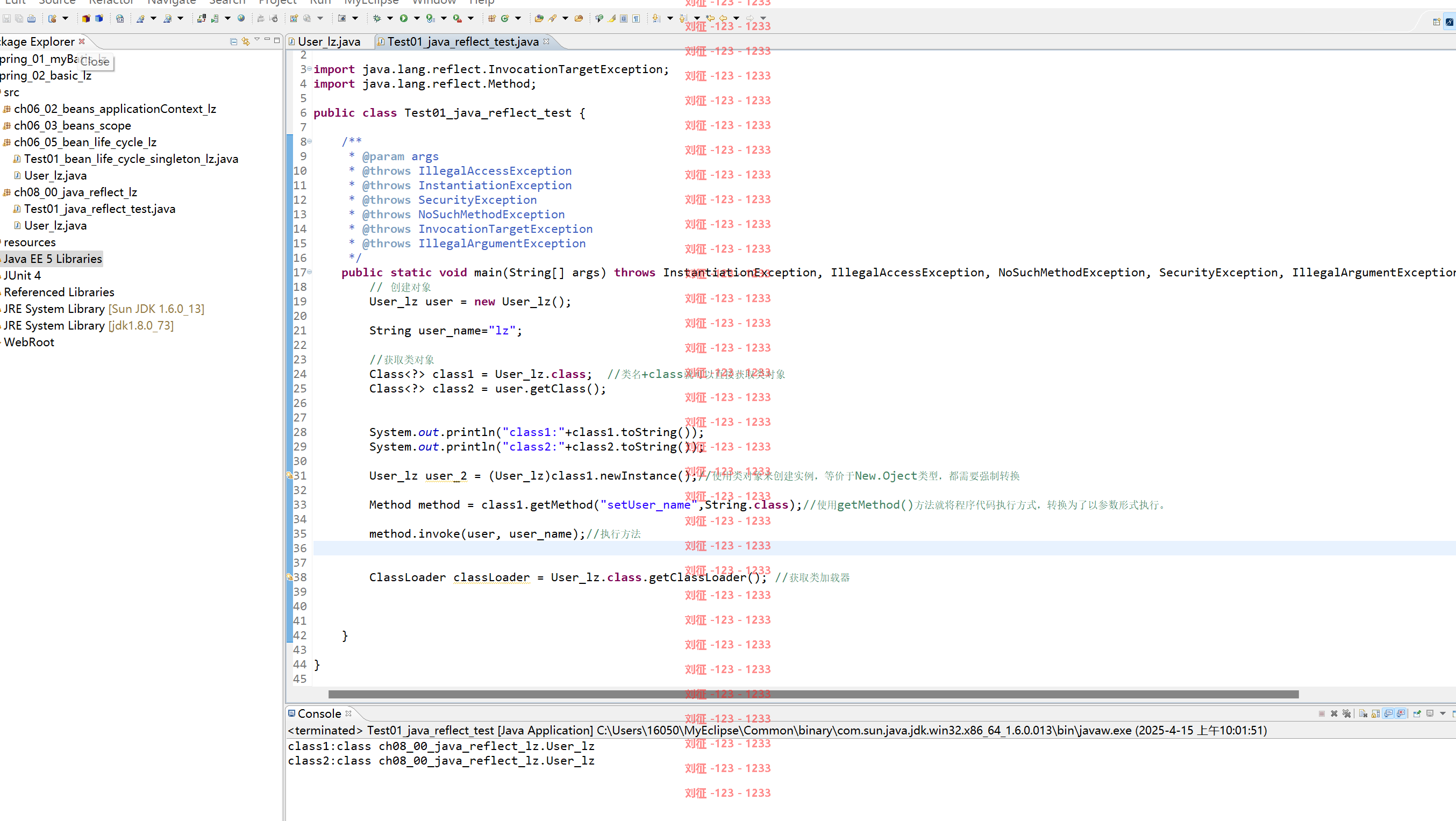Toggle show console on standard output
The width and height of the screenshot is (1456, 821).
click(x=1388, y=713)
